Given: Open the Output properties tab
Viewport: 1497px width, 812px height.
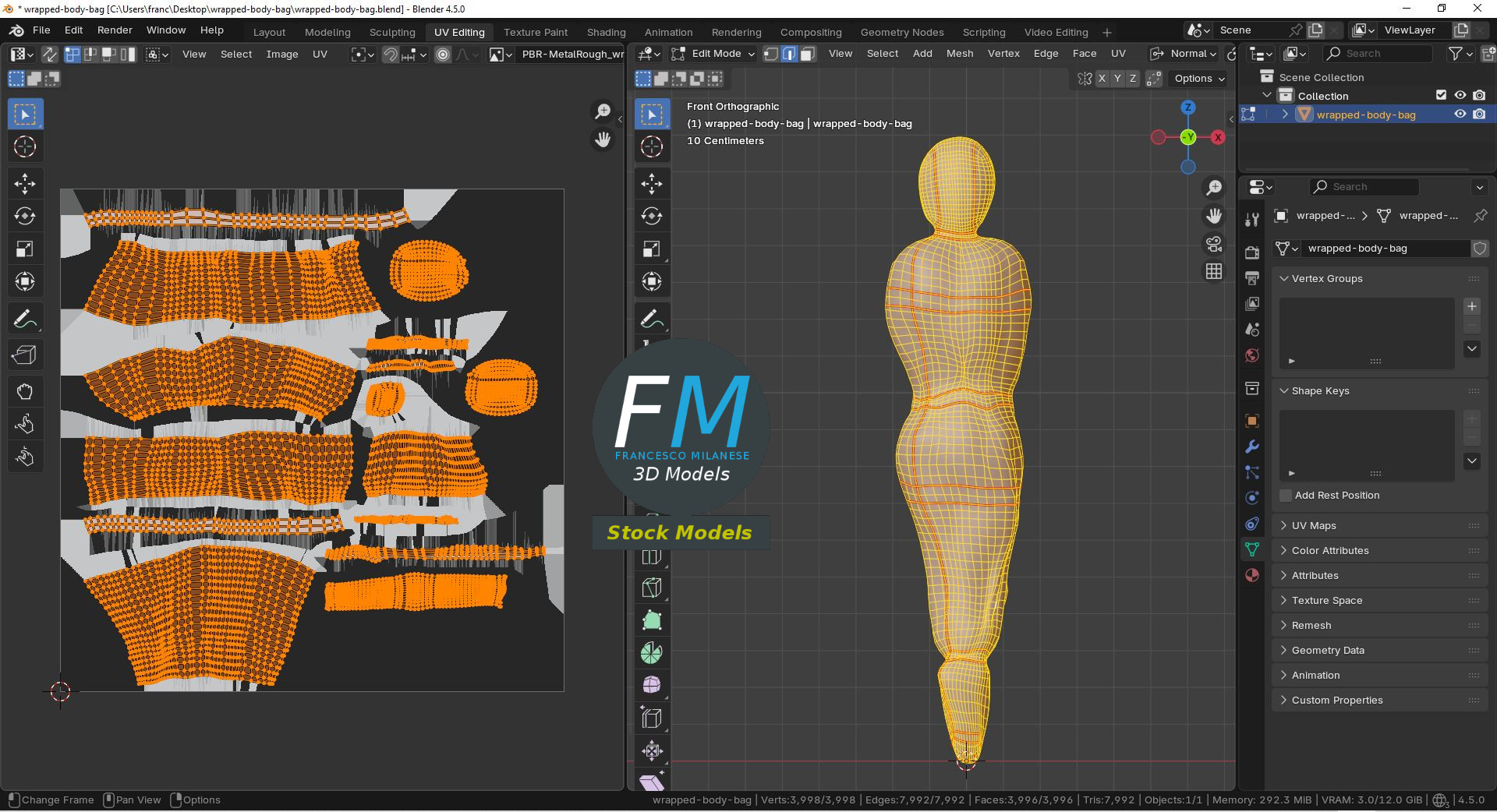Looking at the screenshot, I should pyautogui.click(x=1252, y=278).
